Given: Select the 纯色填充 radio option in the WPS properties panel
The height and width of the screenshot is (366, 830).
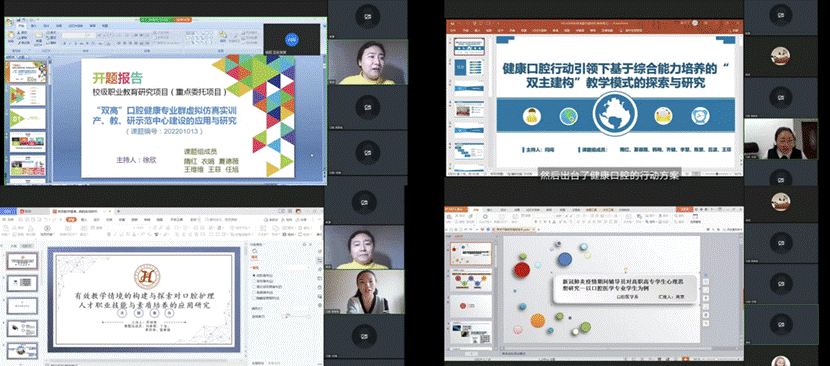Looking at the screenshot, I should point(263,275).
